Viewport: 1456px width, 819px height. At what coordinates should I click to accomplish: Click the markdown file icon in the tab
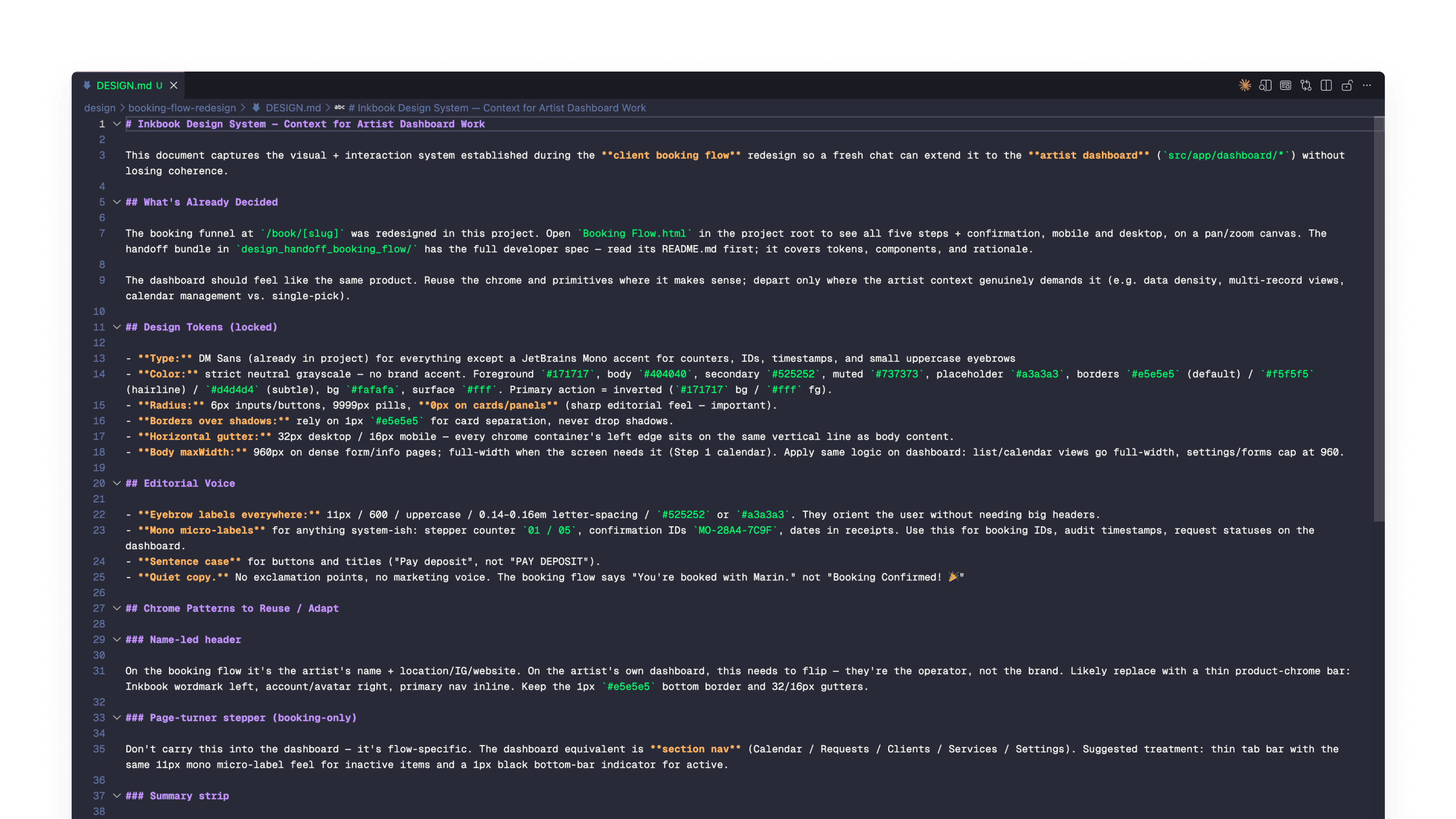click(87, 85)
